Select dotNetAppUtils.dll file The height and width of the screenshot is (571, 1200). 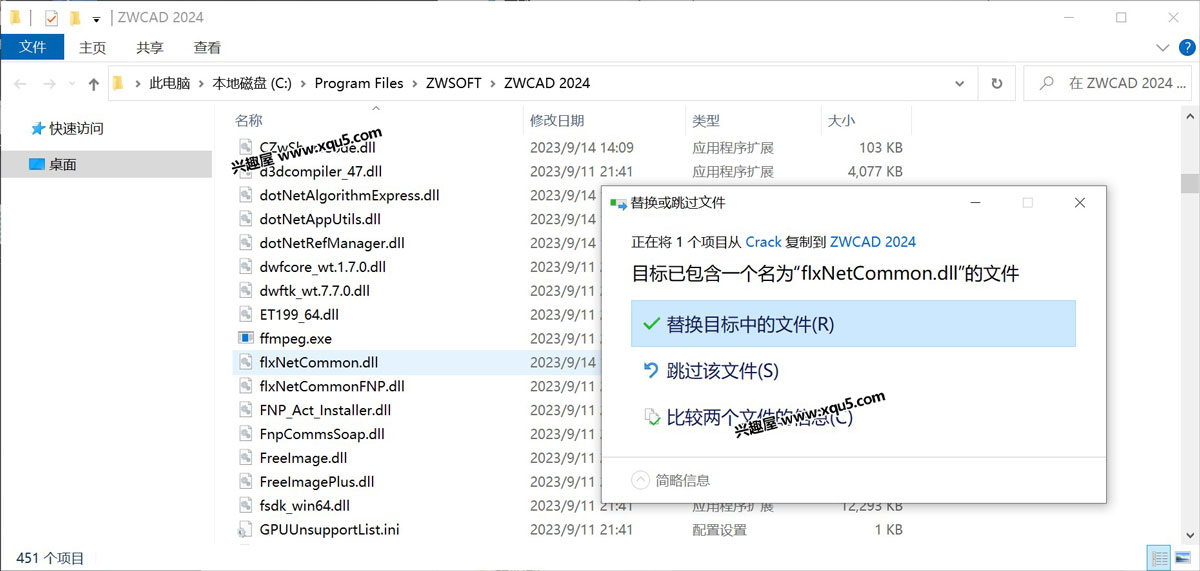click(x=320, y=219)
